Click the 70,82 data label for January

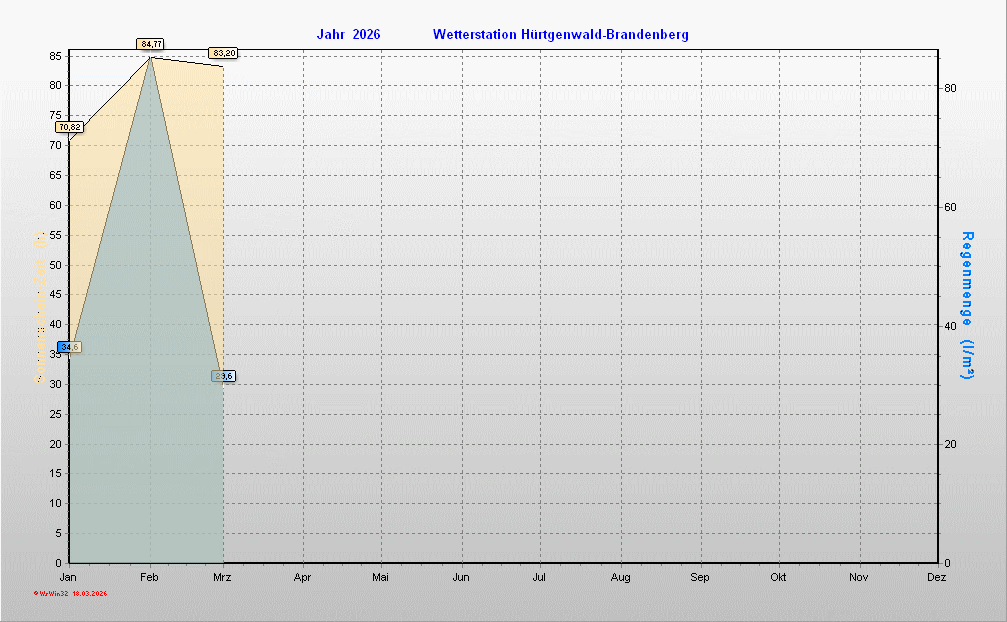[69, 127]
